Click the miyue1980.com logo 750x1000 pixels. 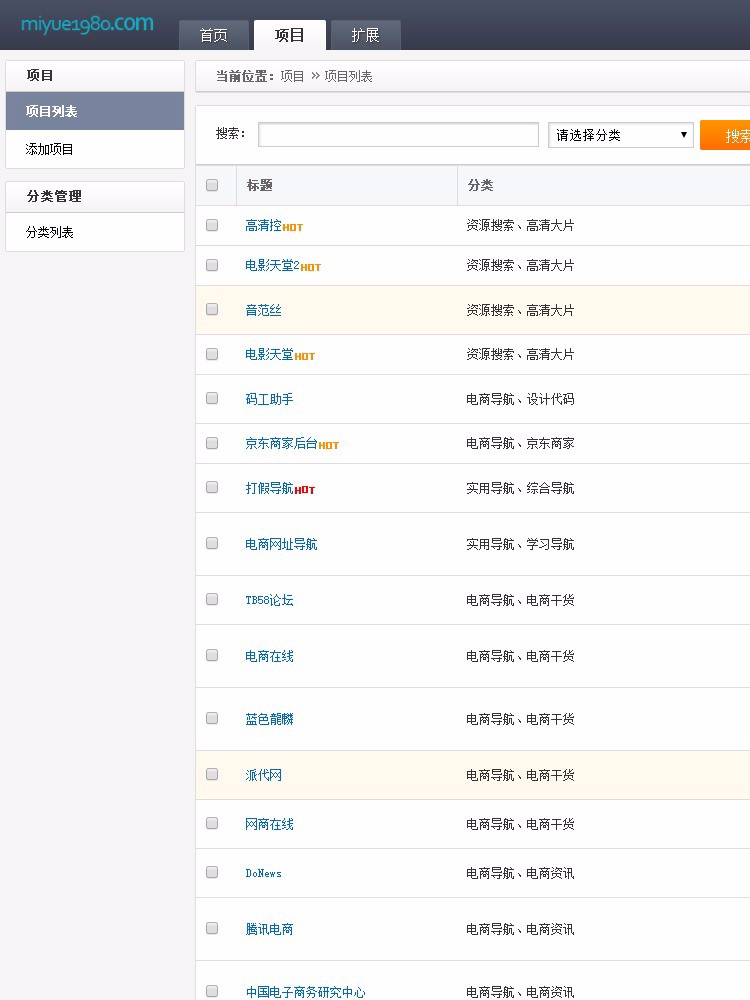pos(87,24)
